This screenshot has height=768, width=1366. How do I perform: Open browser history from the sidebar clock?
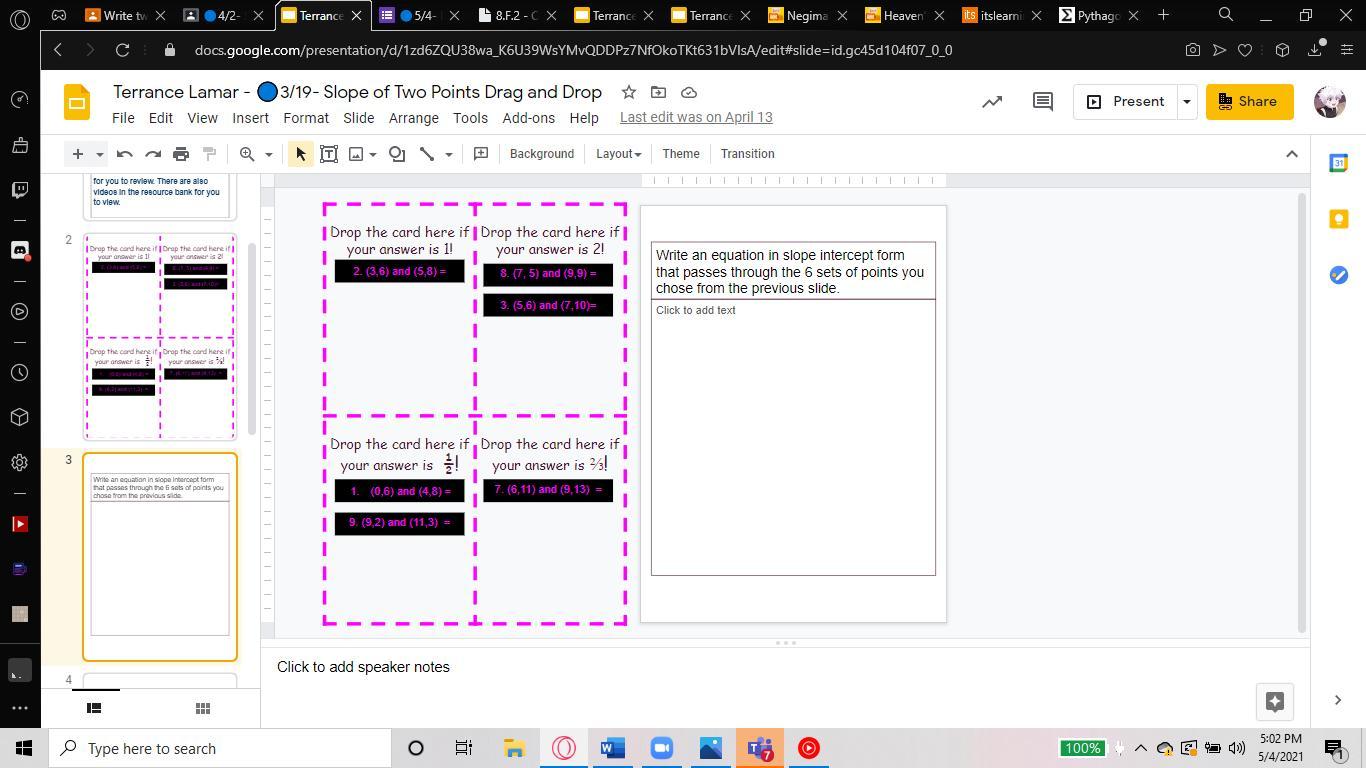point(20,373)
